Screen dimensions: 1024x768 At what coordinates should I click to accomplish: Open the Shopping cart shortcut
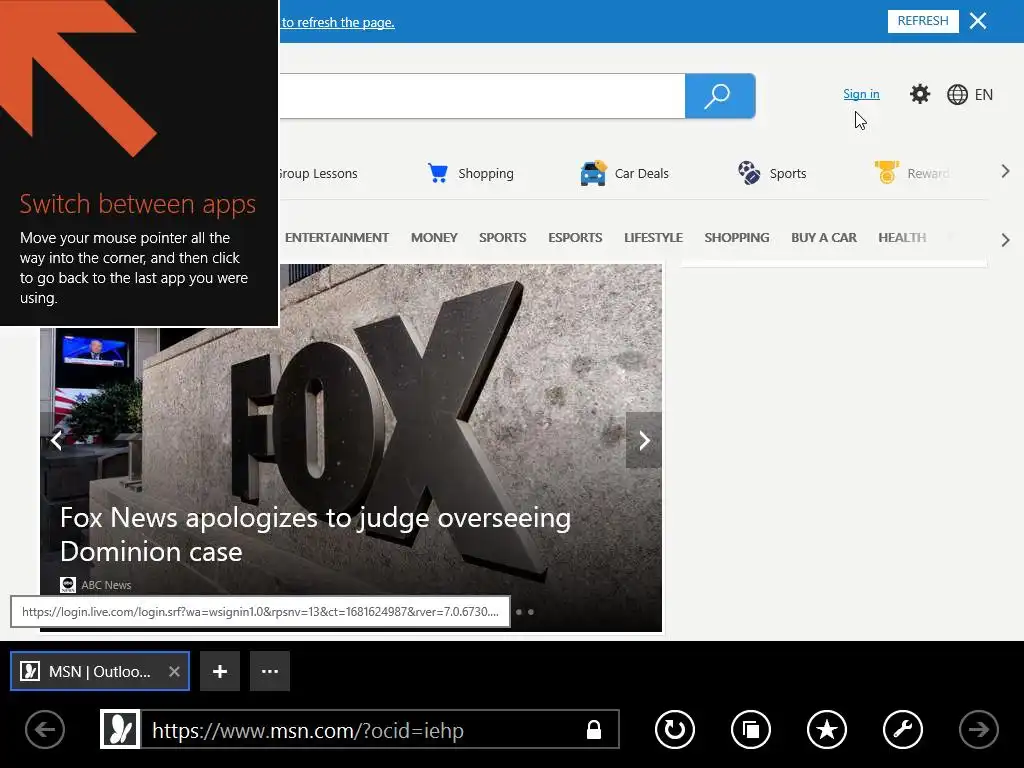470,173
